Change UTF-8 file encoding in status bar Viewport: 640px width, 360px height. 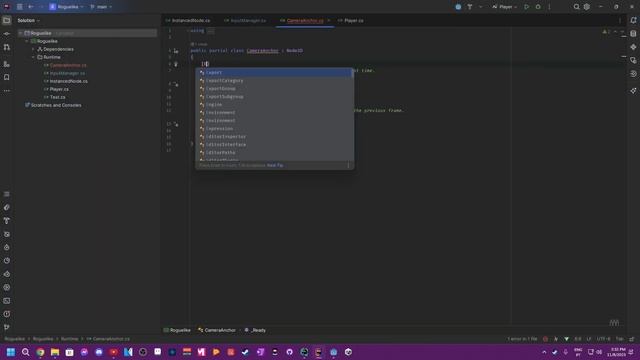pyautogui.click(x=603, y=339)
